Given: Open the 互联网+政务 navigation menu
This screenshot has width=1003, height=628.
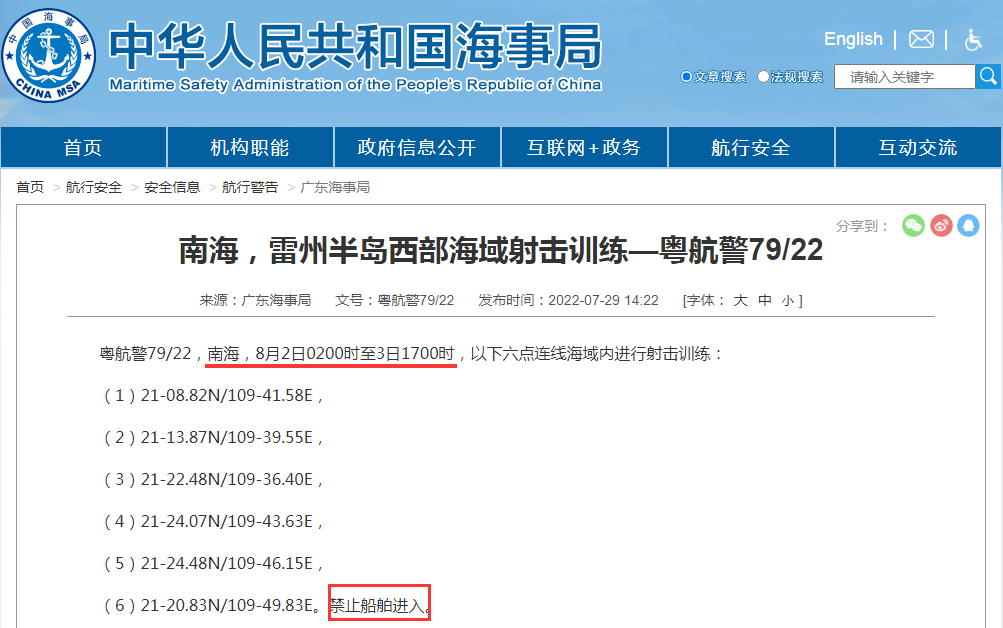Looking at the screenshot, I should point(584,148).
